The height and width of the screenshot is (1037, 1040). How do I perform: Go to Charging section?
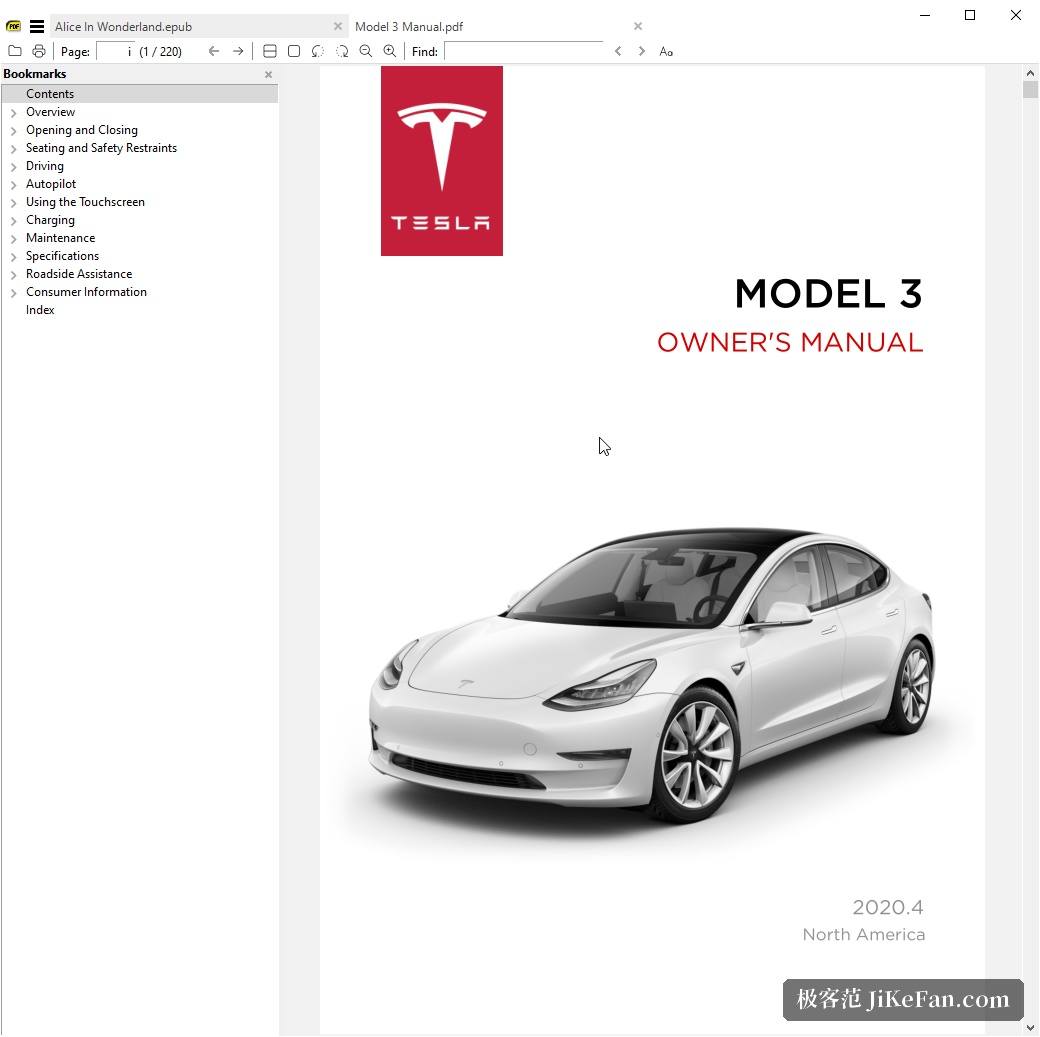tap(50, 220)
